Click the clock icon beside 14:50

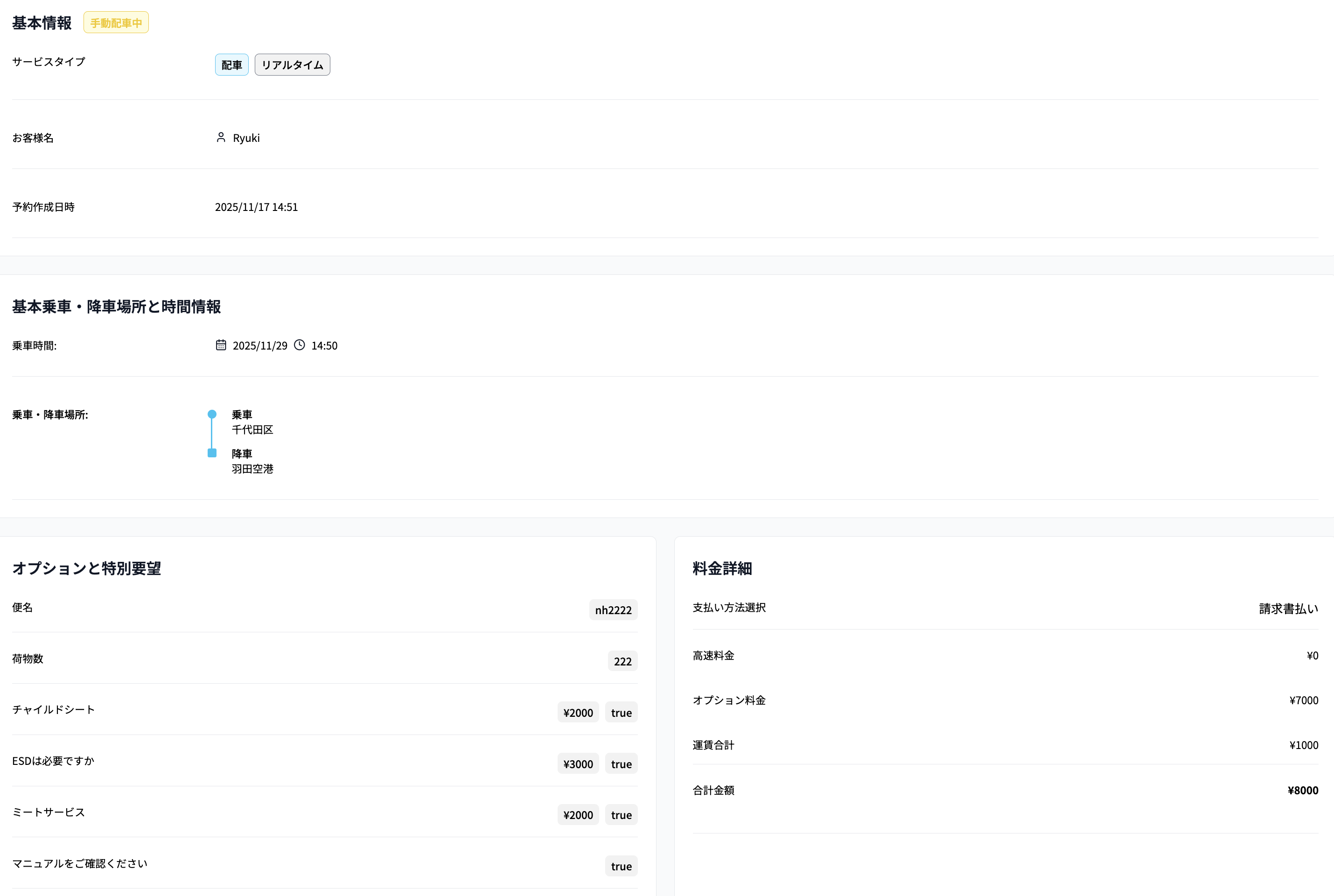pyautogui.click(x=300, y=344)
